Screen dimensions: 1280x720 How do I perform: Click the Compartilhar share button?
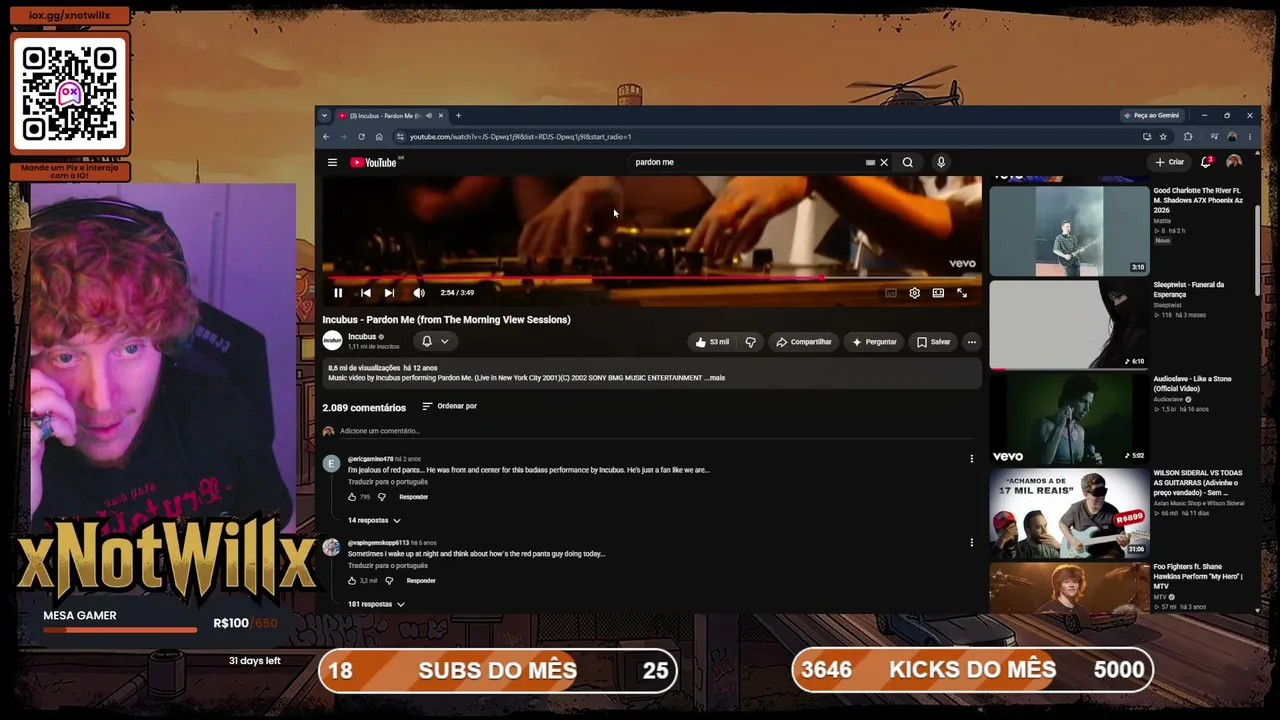click(x=804, y=342)
